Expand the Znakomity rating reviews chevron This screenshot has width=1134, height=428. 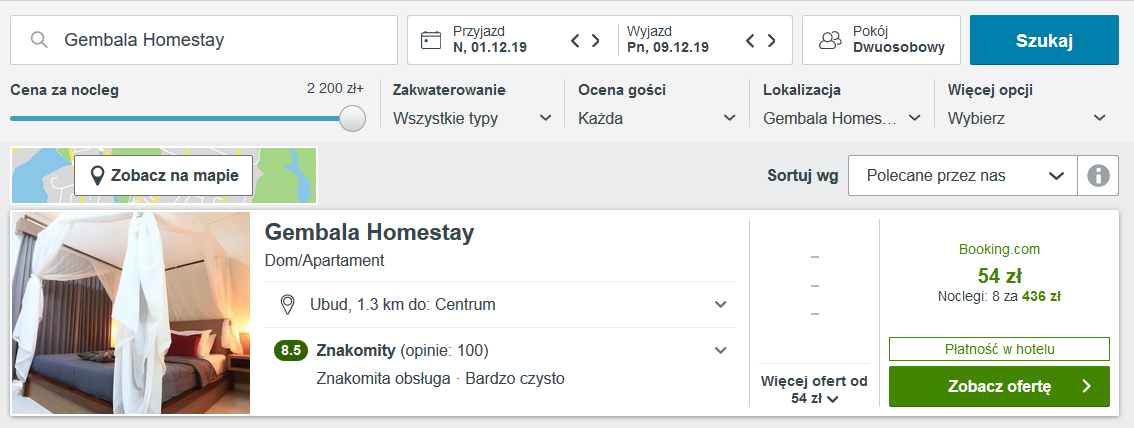pos(720,351)
